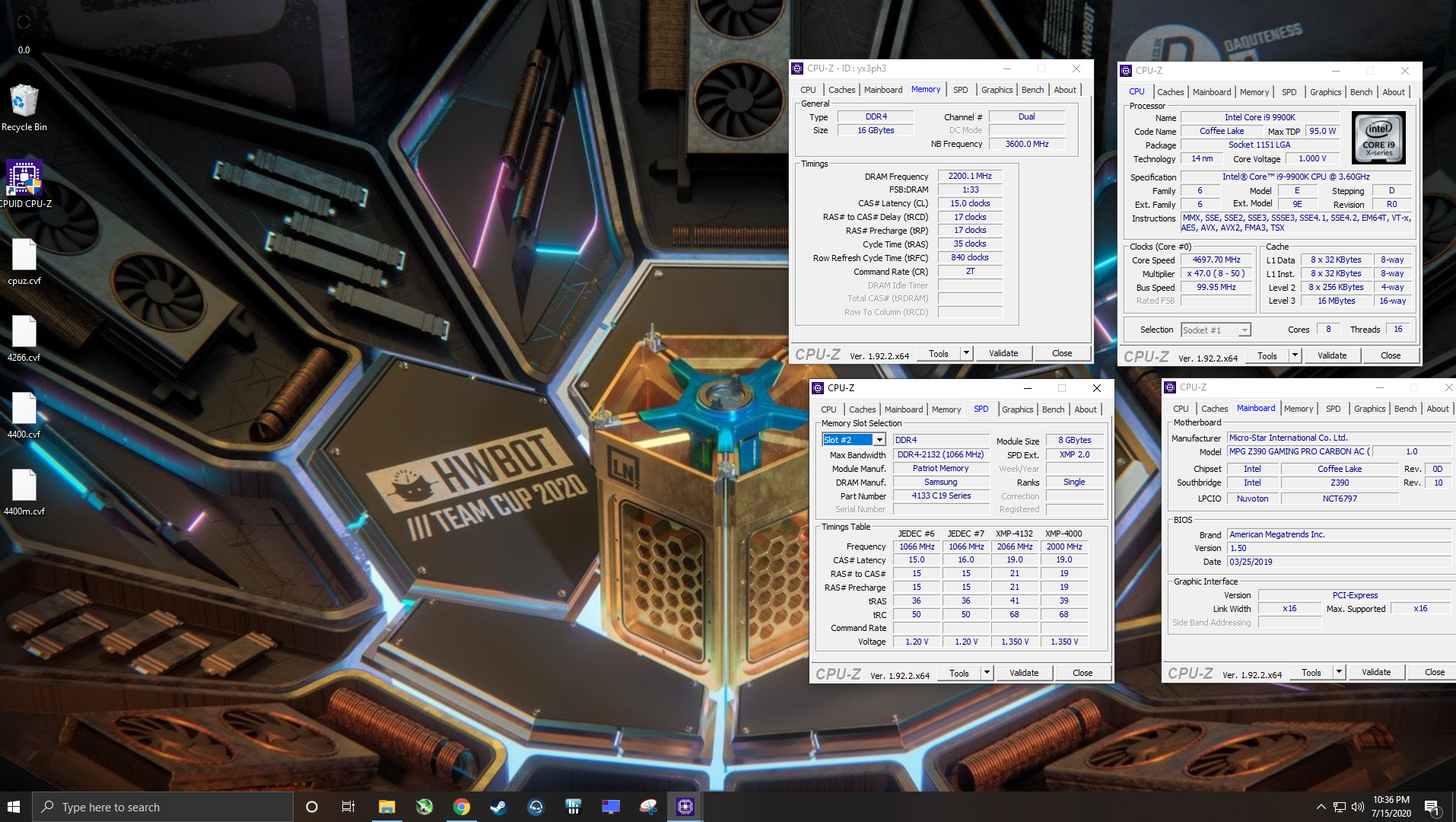
Task: Open Task View on taskbar
Action: tap(348, 807)
